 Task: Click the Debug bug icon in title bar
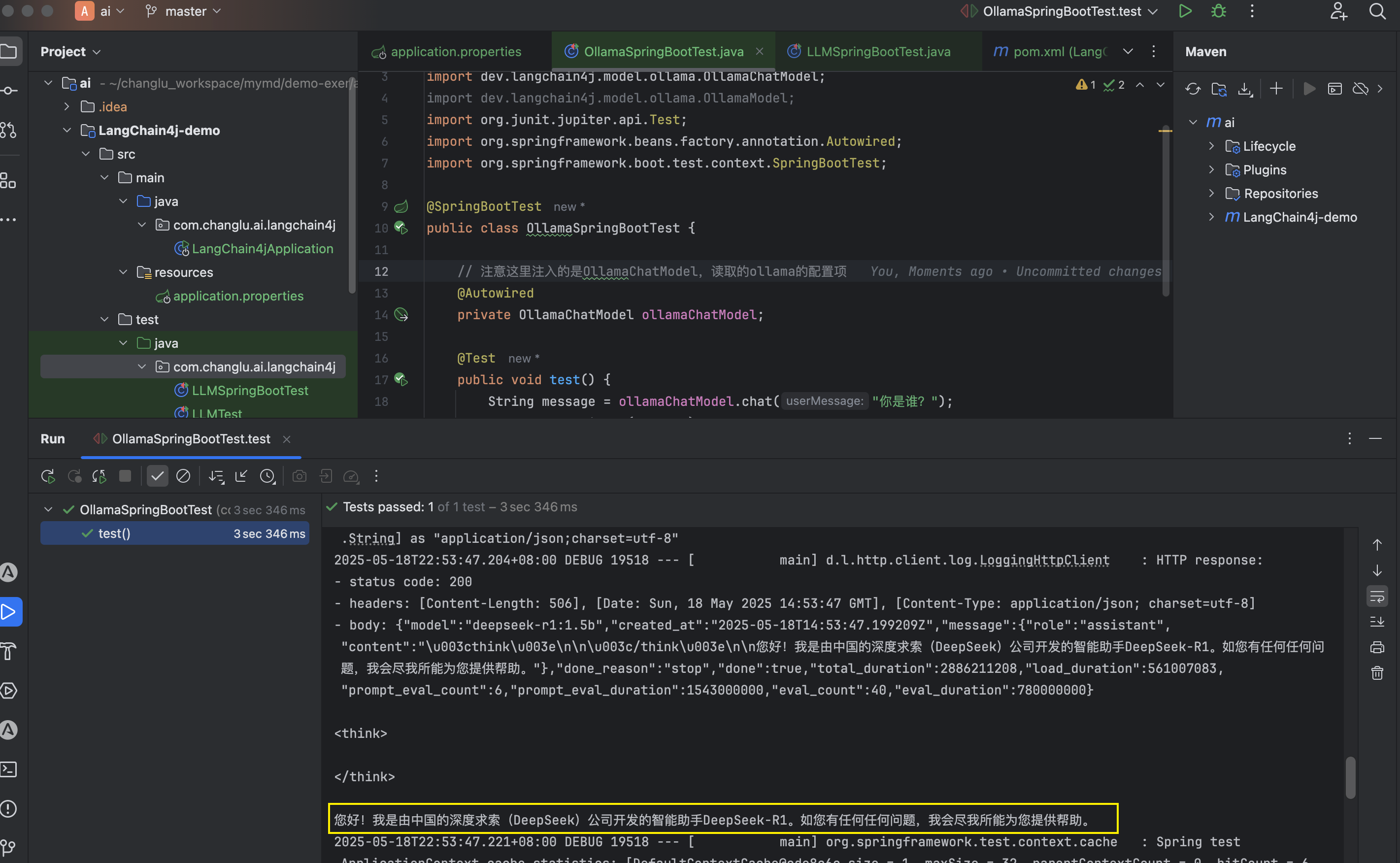[1219, 11]
